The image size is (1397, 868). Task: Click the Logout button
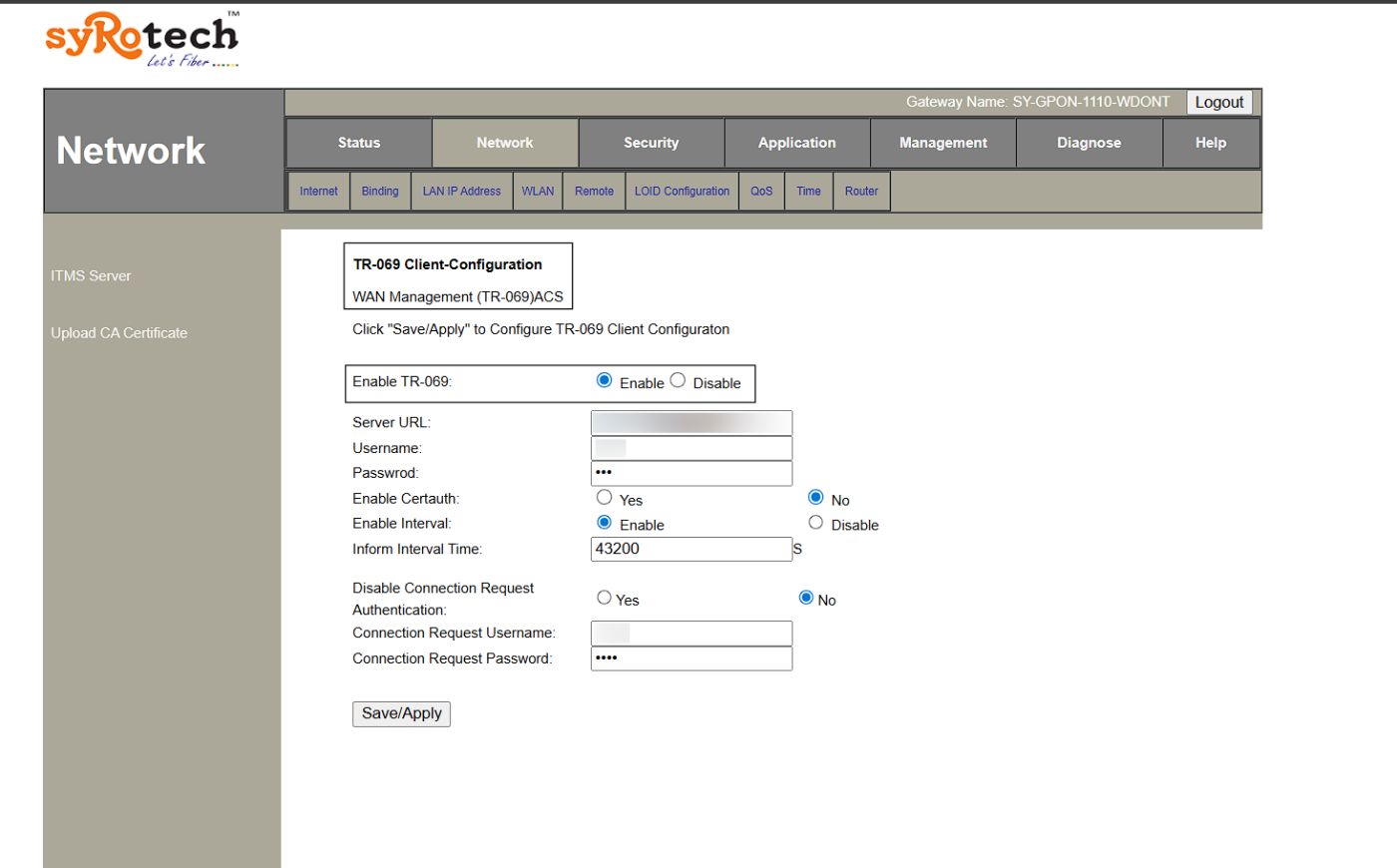pyautogui.click(x=1218, y=102)
